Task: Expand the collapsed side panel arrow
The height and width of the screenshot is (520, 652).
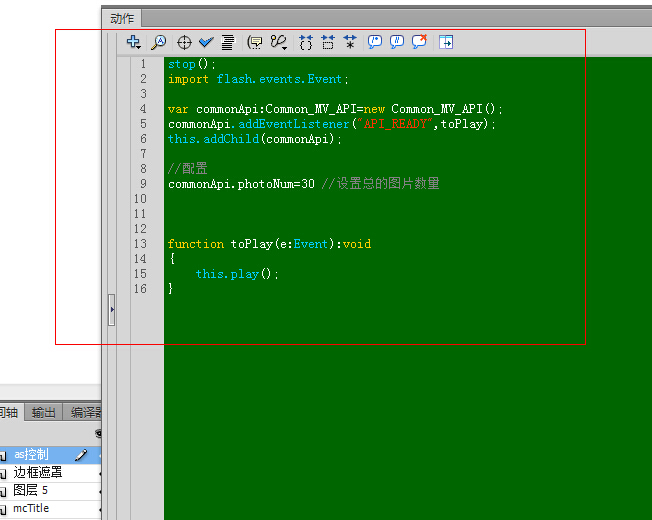Action: click(x=111, y=310)
